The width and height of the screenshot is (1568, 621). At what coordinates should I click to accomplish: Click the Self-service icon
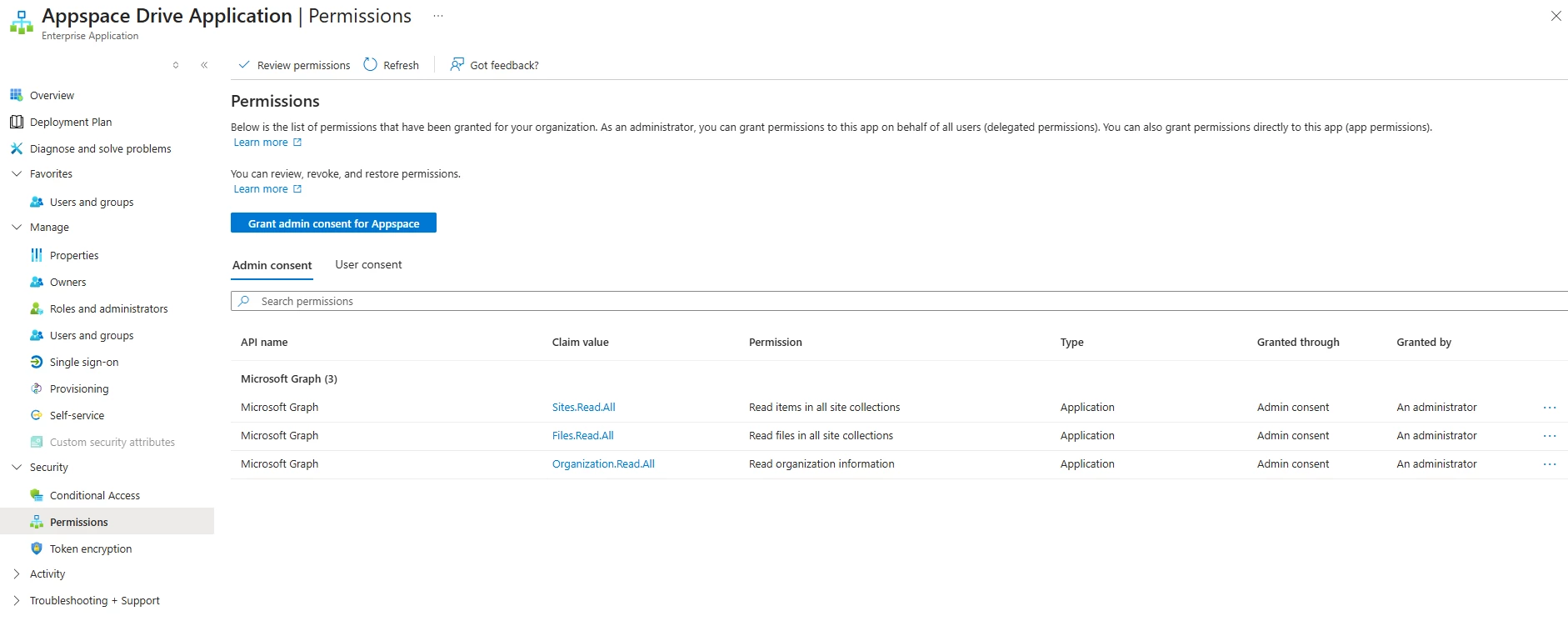[x=37, y=415]
